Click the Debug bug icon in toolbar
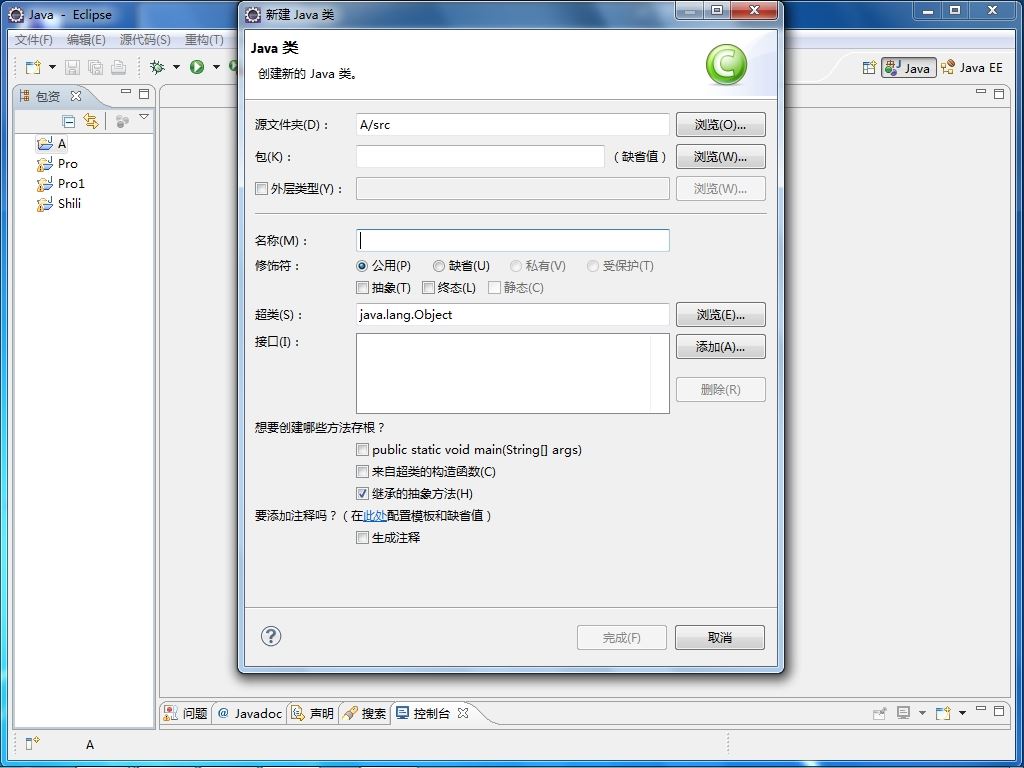The height and width of the screenshot is (768, 1024). pos(157,67)
